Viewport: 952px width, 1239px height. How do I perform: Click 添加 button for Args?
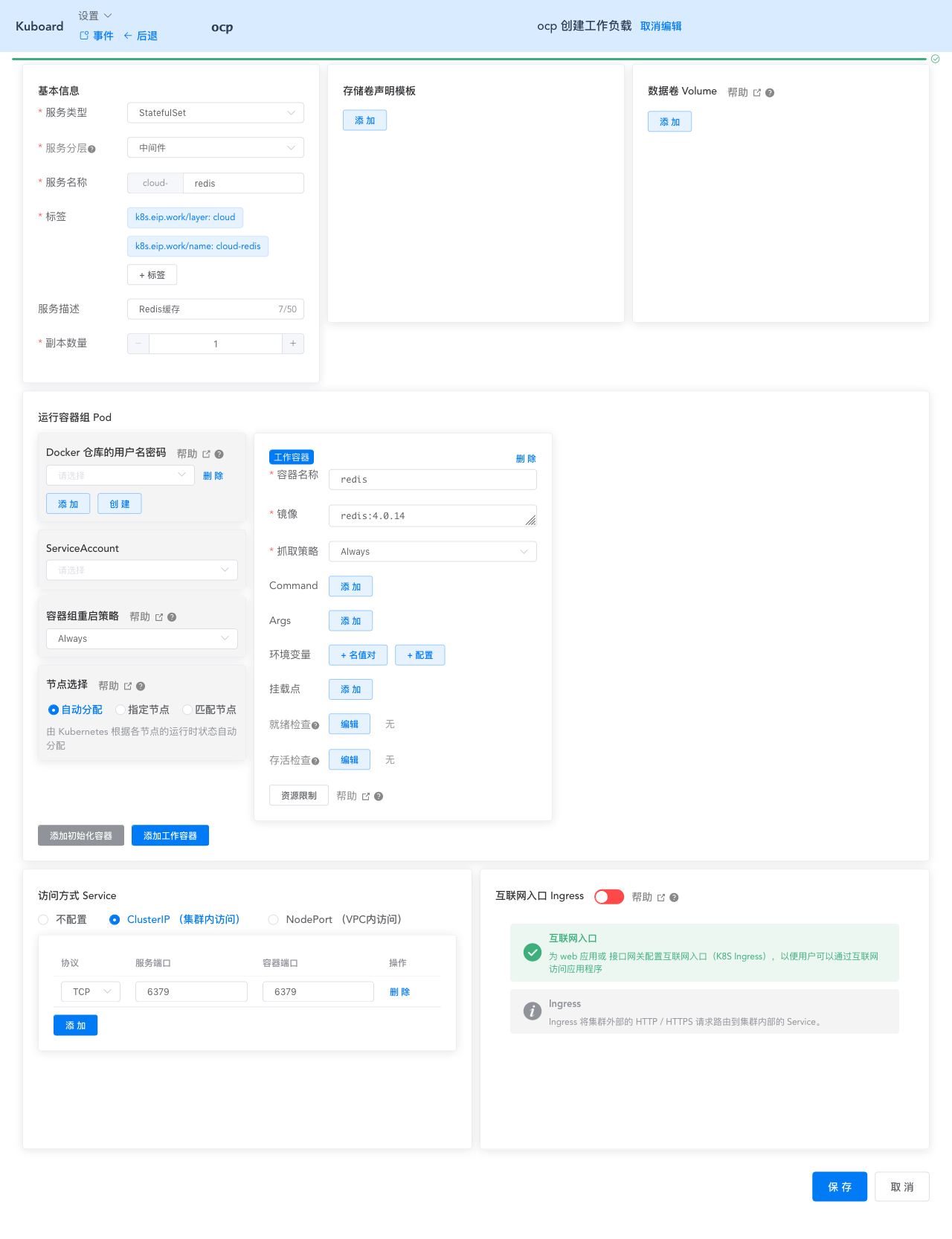click(x=351, y=621)
